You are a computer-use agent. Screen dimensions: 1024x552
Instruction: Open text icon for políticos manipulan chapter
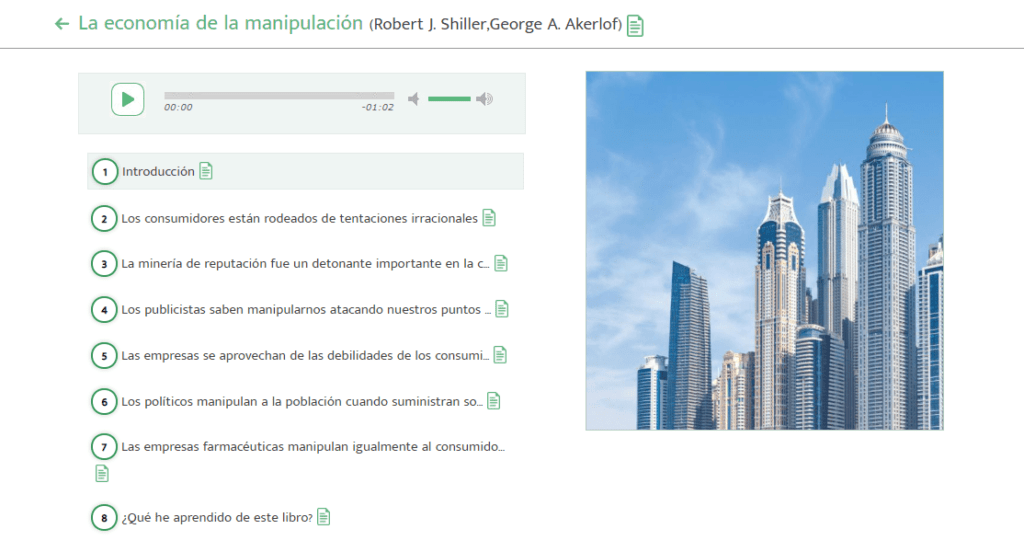click(x=494, y=401)
